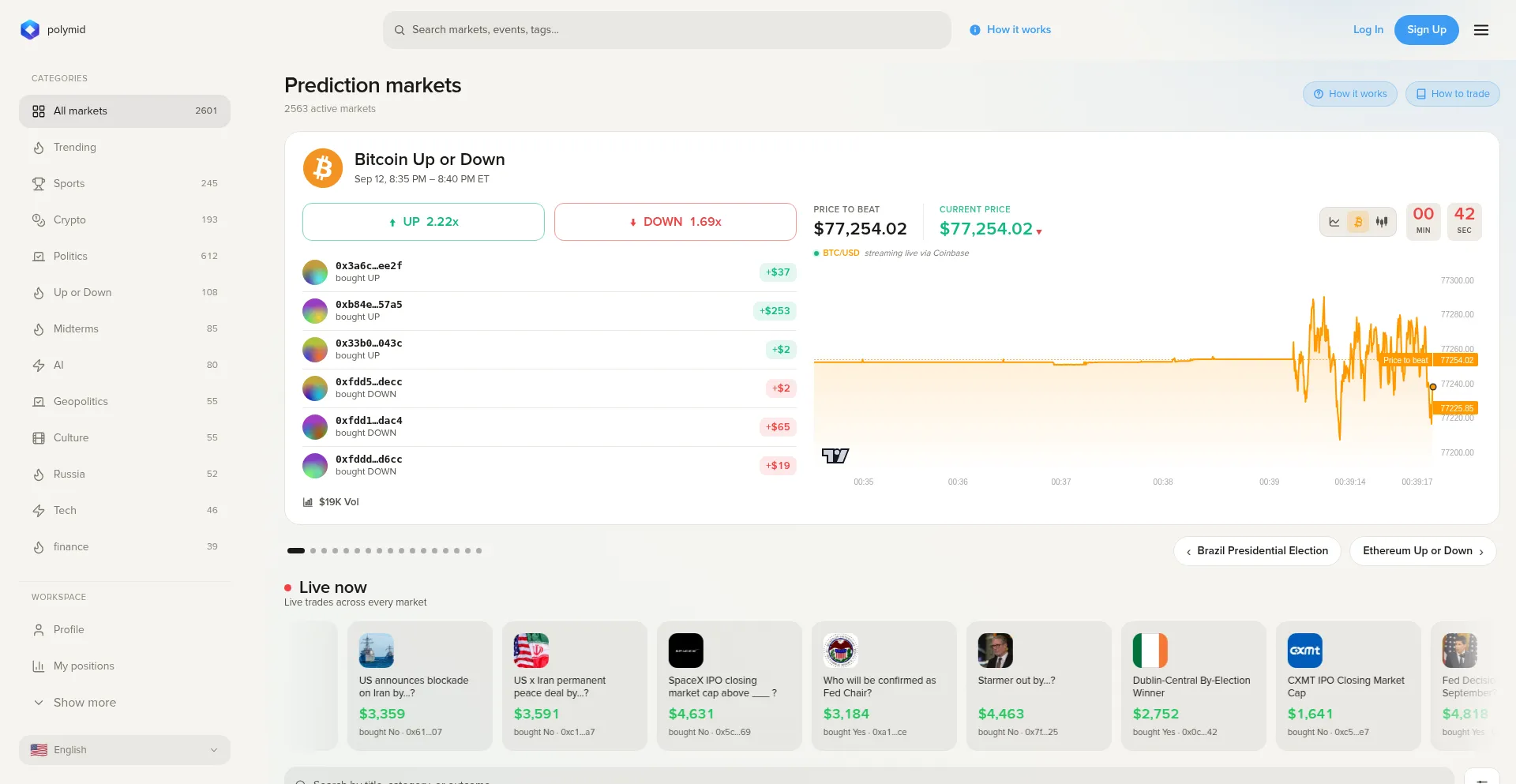The height and width of the screenshot is (784, 1516).
Task: Open How it works link beside search bar
Action: coord(1011,30)
